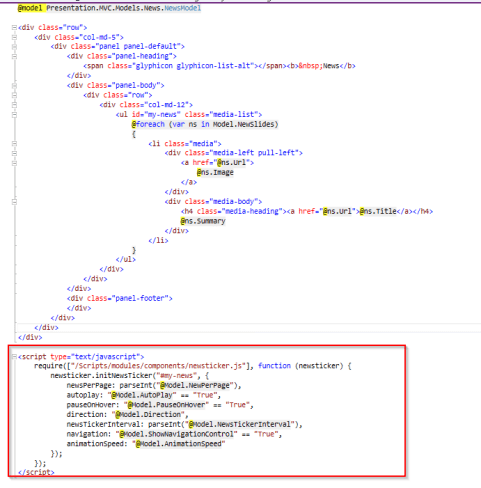
Task: Click the closing </script> tag
Action: pos(36,473)
